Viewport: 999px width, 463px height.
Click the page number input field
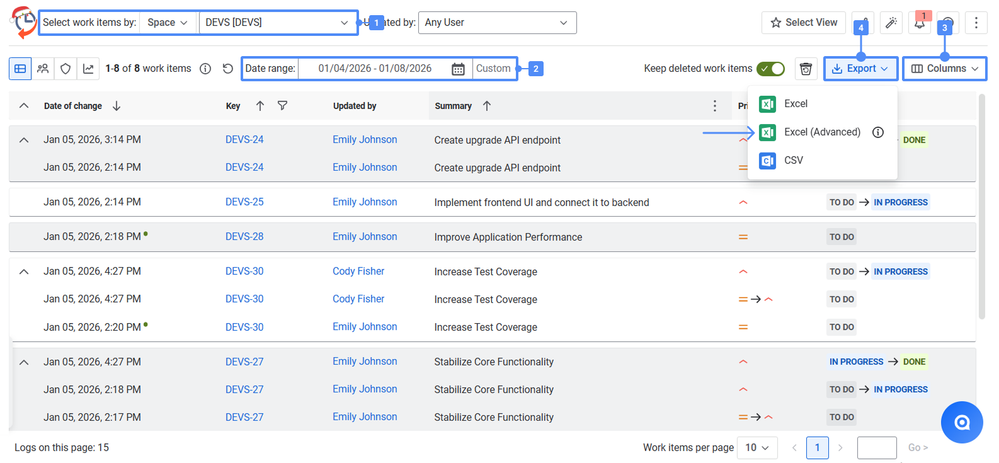[x=877, y=447]
